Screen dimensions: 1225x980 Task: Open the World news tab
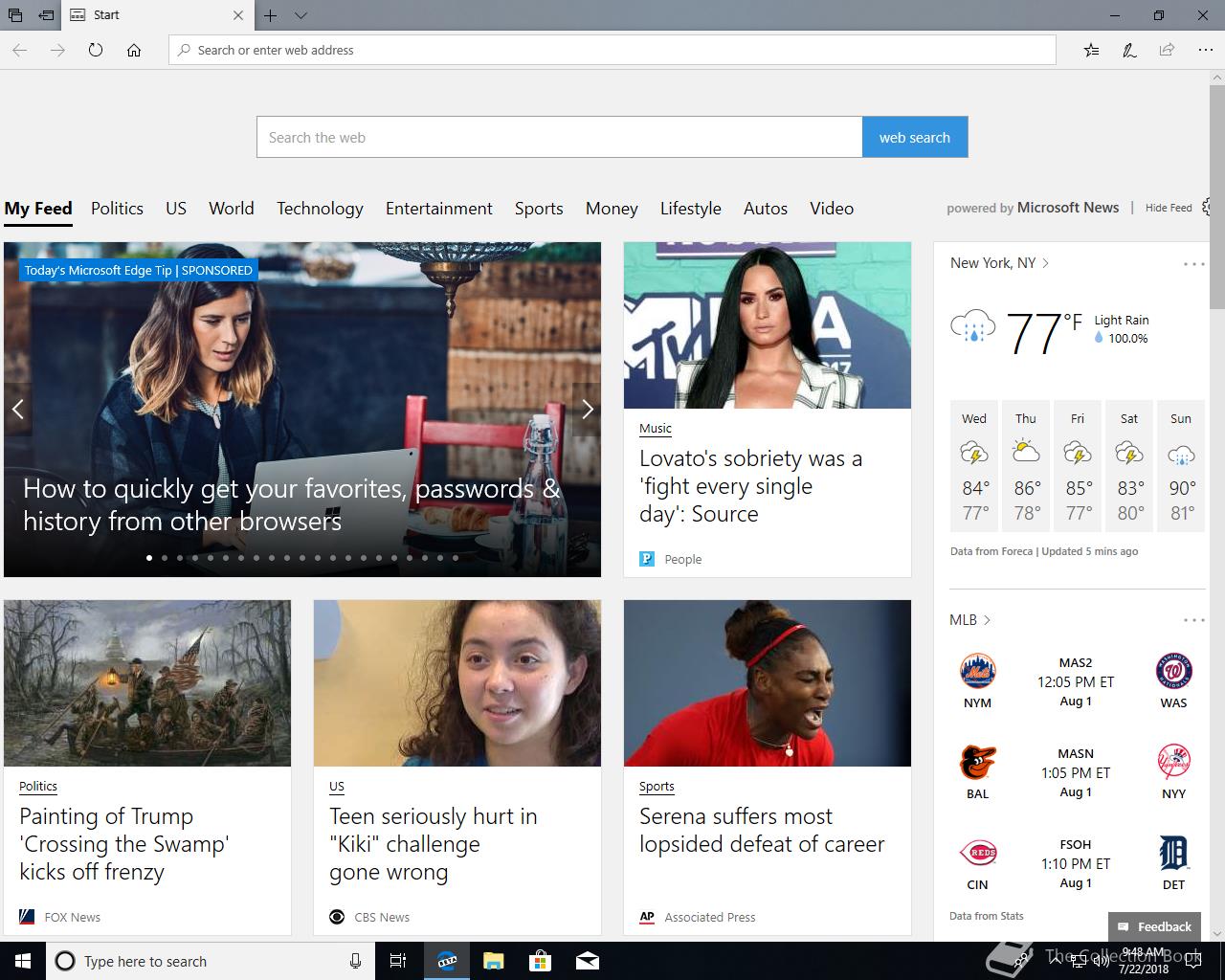[232, 209]
